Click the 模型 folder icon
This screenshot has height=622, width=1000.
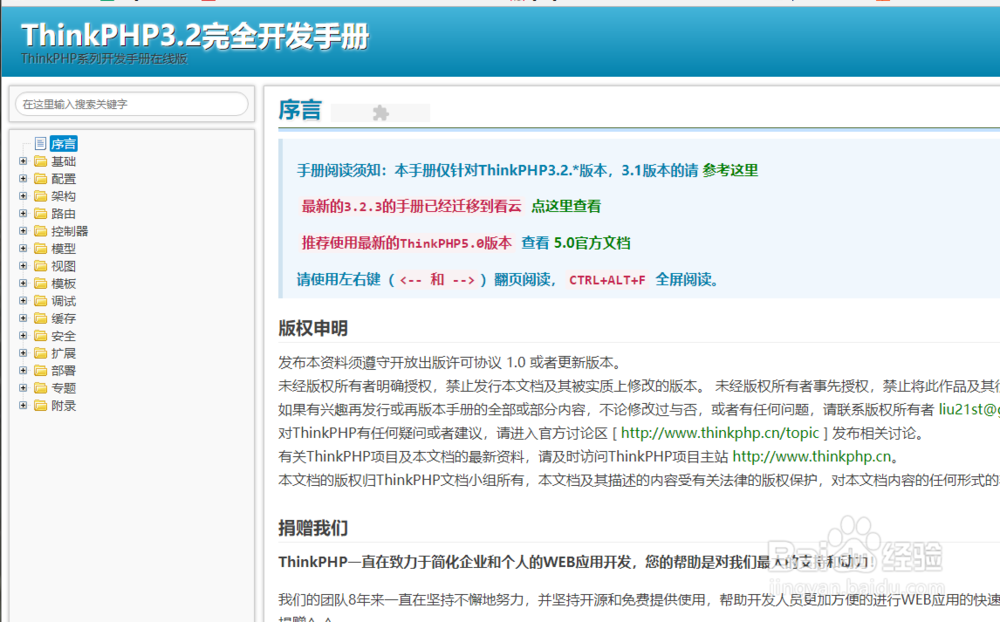(41, 248)
